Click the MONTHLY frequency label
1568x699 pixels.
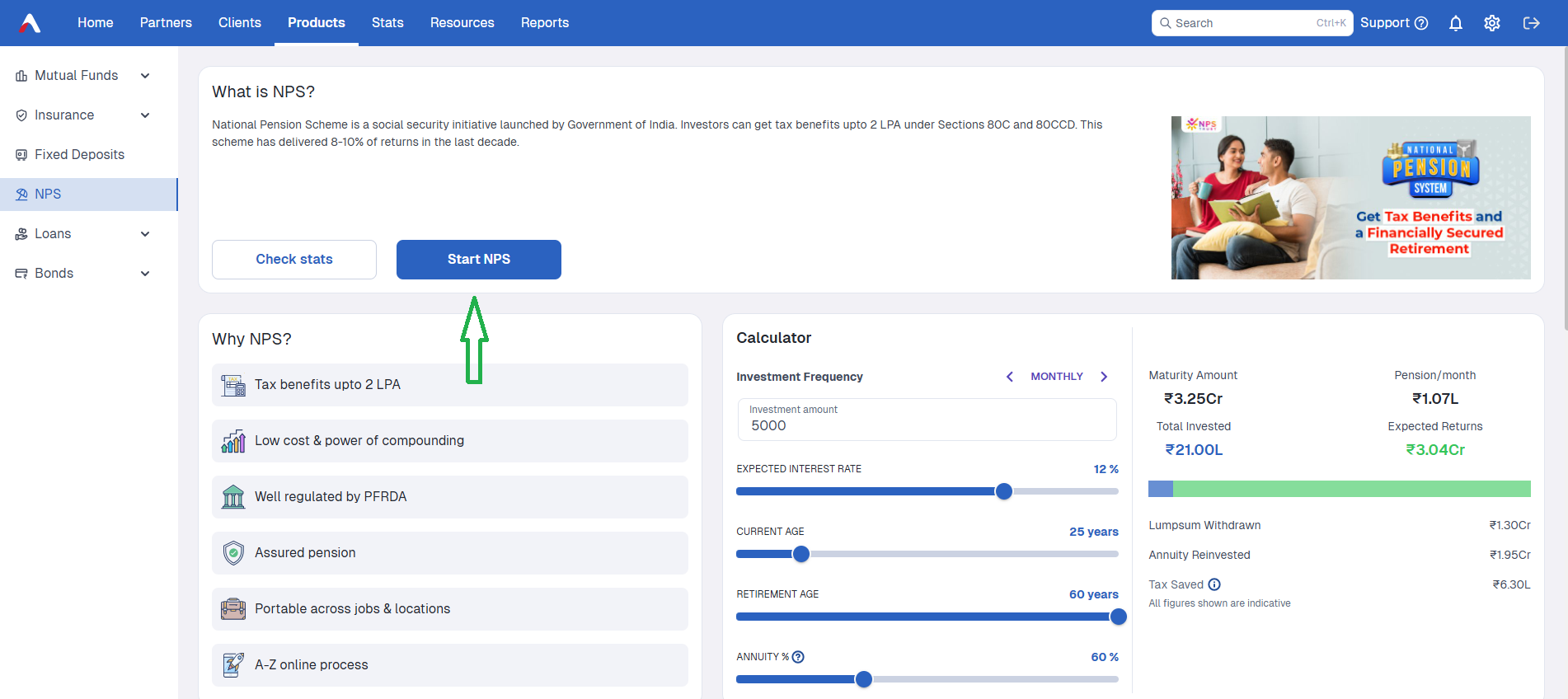tap(1057, 377)
